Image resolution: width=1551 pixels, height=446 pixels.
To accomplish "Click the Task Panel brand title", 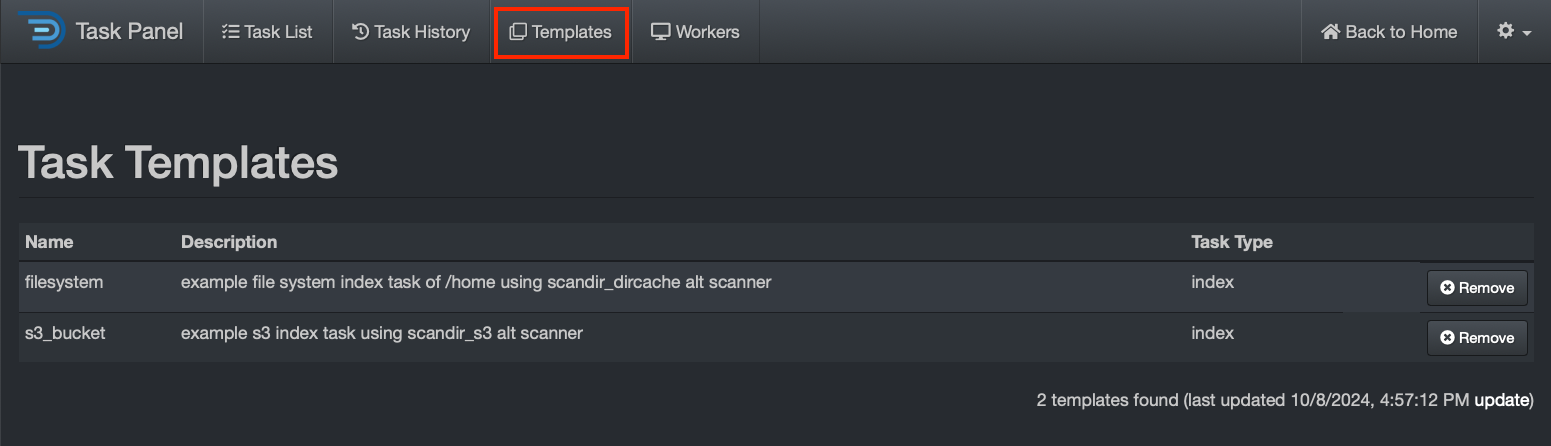I will 129,32.
